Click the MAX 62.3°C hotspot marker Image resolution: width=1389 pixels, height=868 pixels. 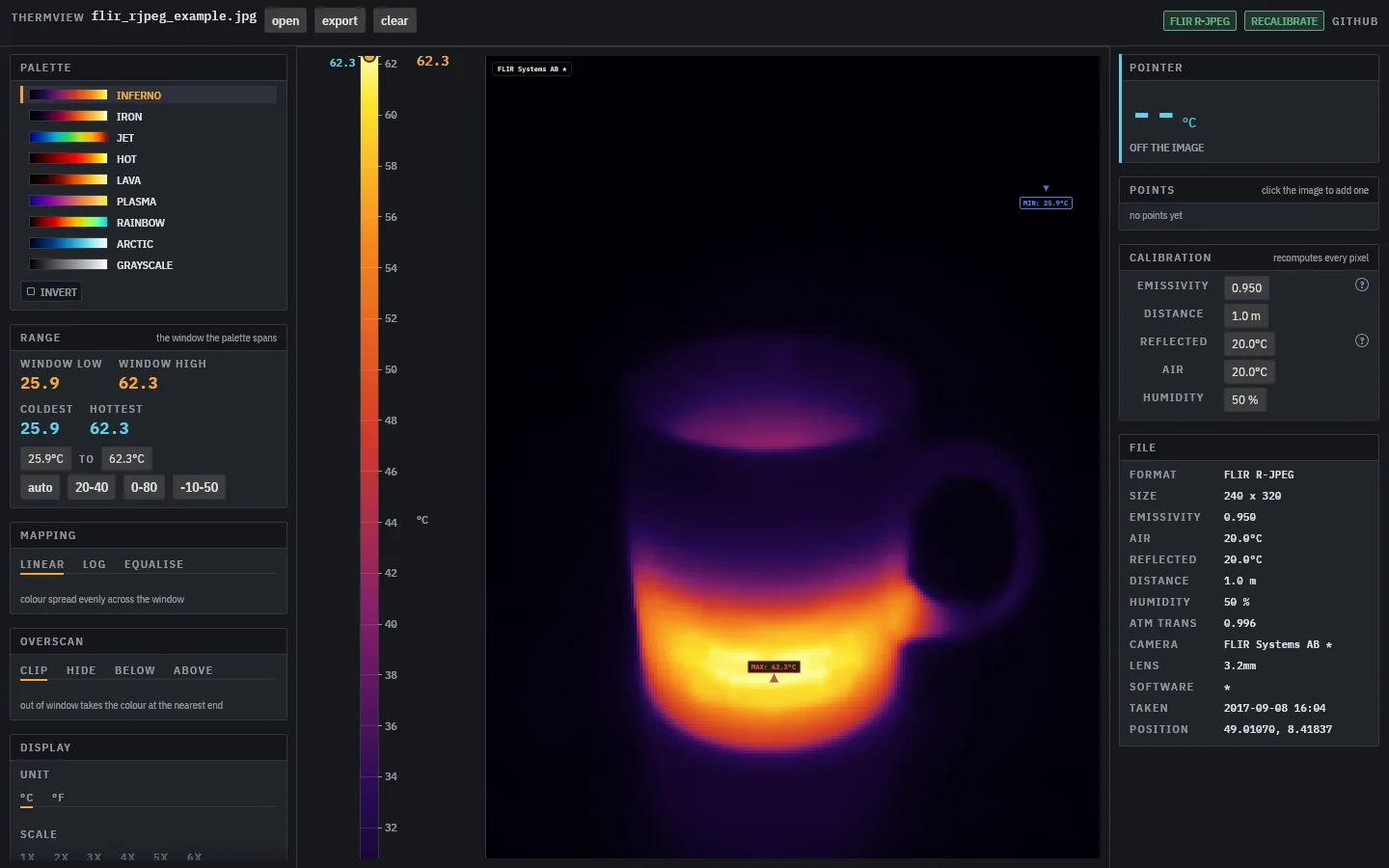[774, 666]
